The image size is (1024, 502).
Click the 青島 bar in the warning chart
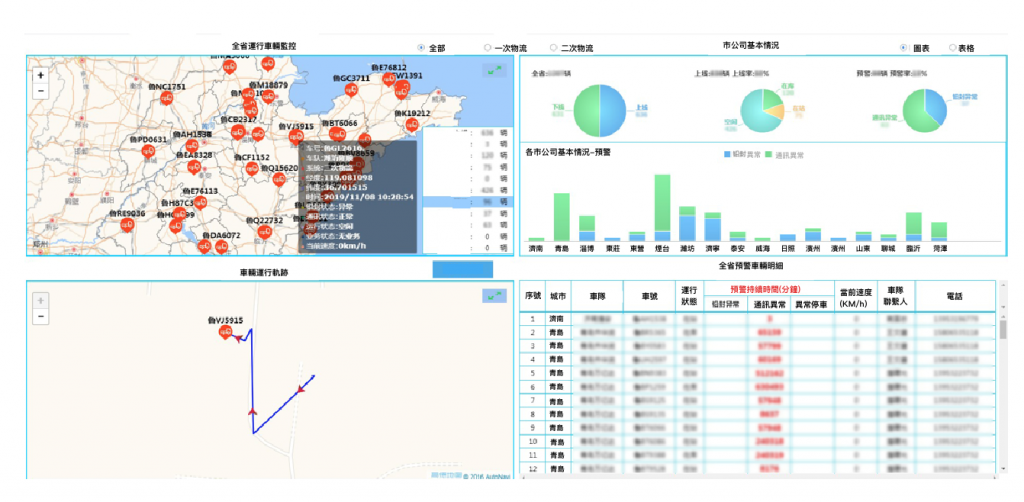pos(562,217)
